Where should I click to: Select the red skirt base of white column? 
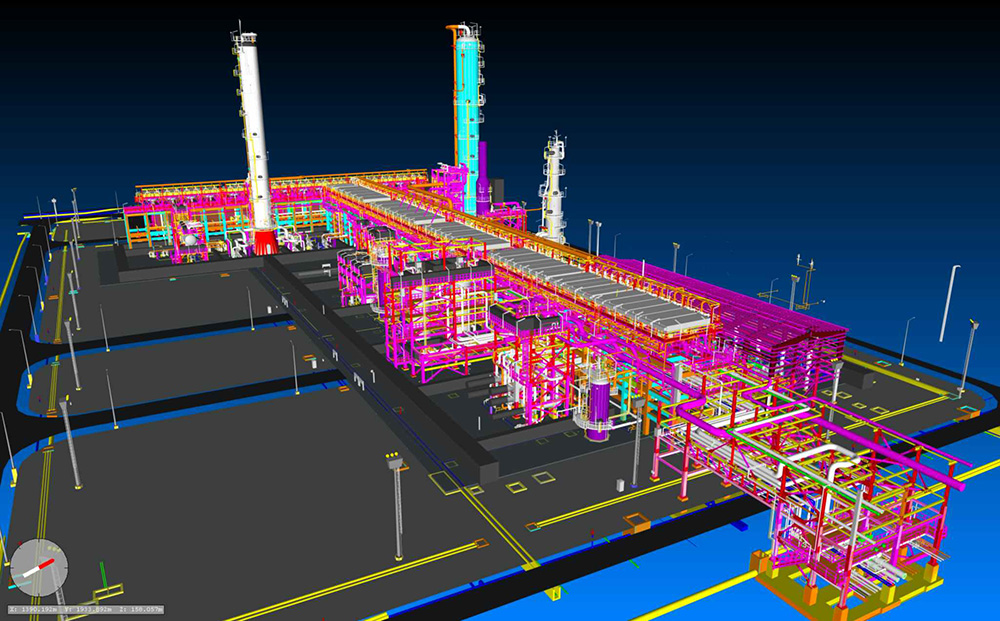point(264,242)
